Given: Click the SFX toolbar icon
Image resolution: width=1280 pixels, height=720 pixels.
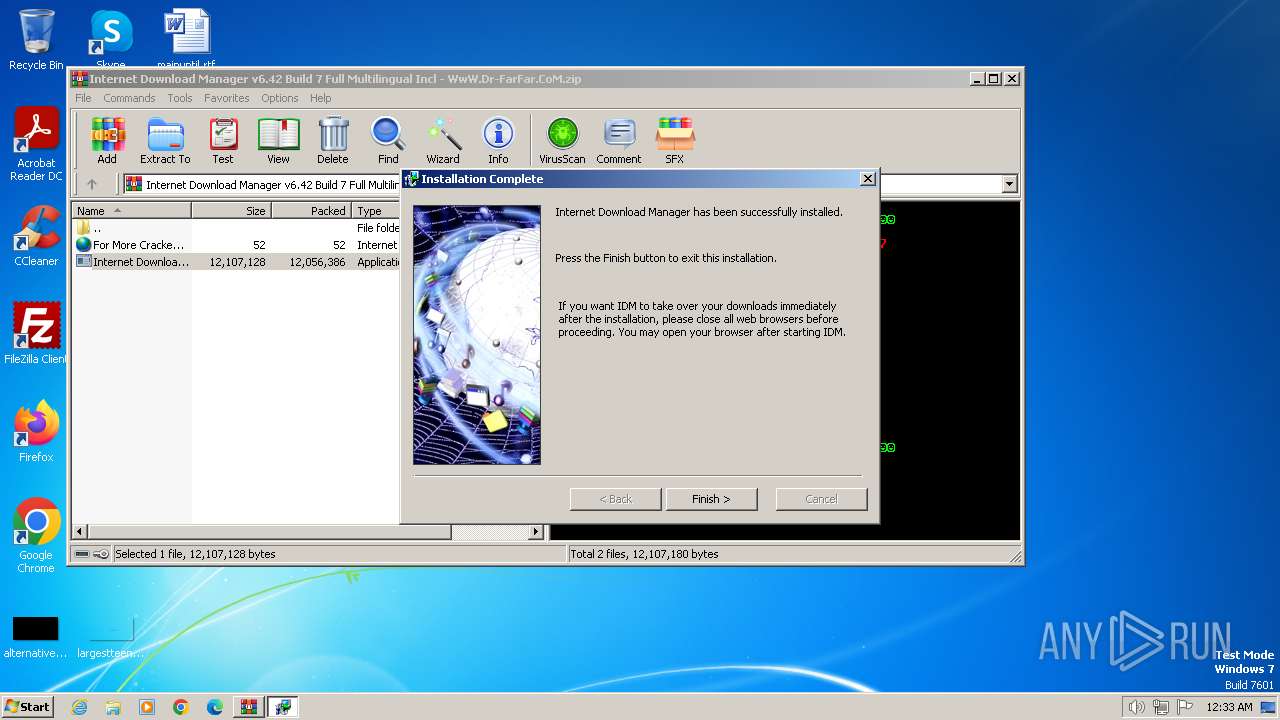Looking at the screenshot, I should coord(675,141).
